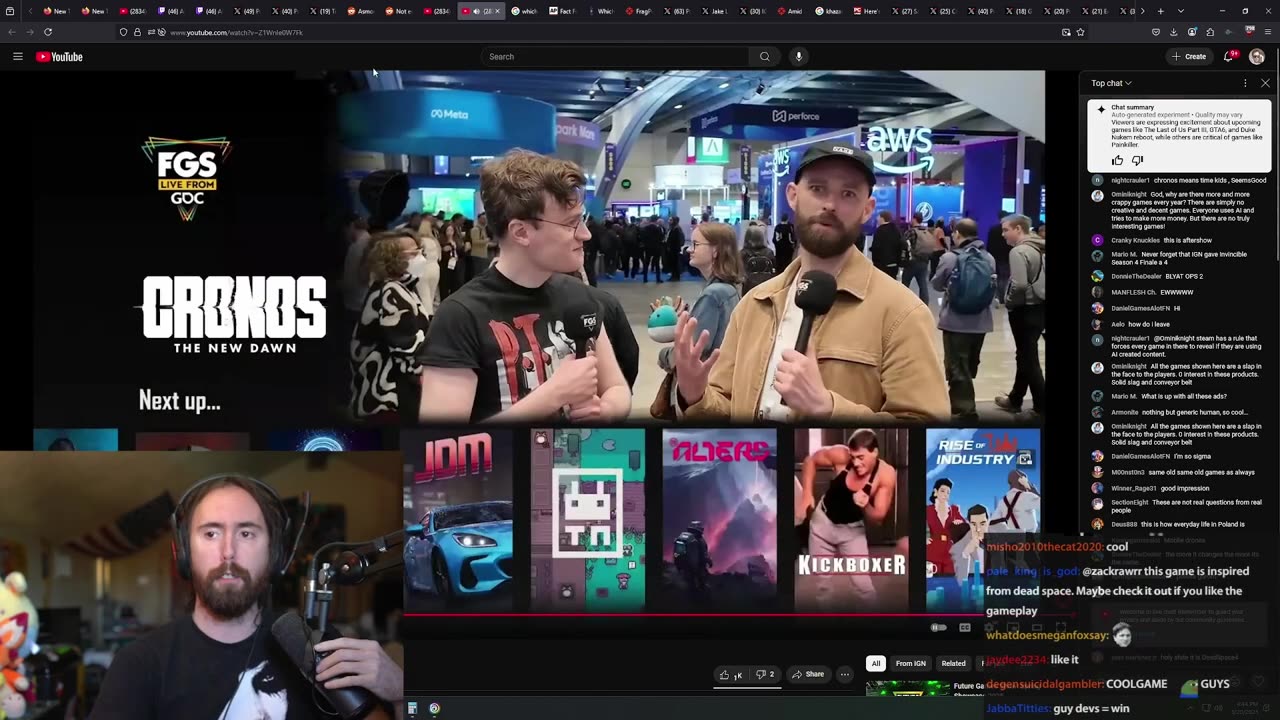Viewport: 1280px width, 720px height.
Task: Select the From IGN filter chip
Action: point(910,663)
